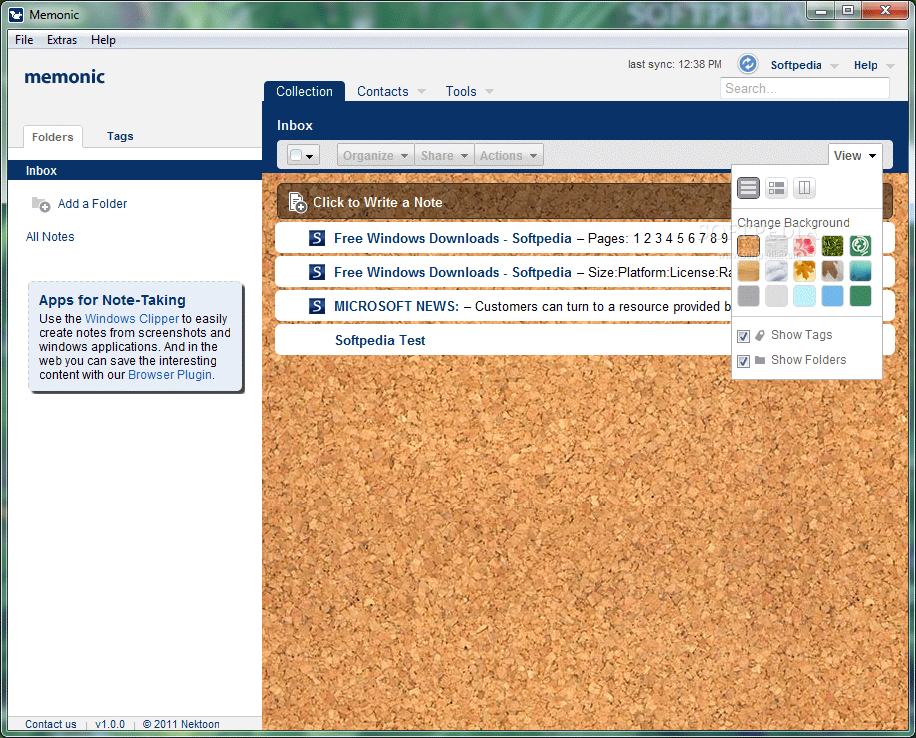Open the Softpedia account dropdown

(x=804, y=65)
